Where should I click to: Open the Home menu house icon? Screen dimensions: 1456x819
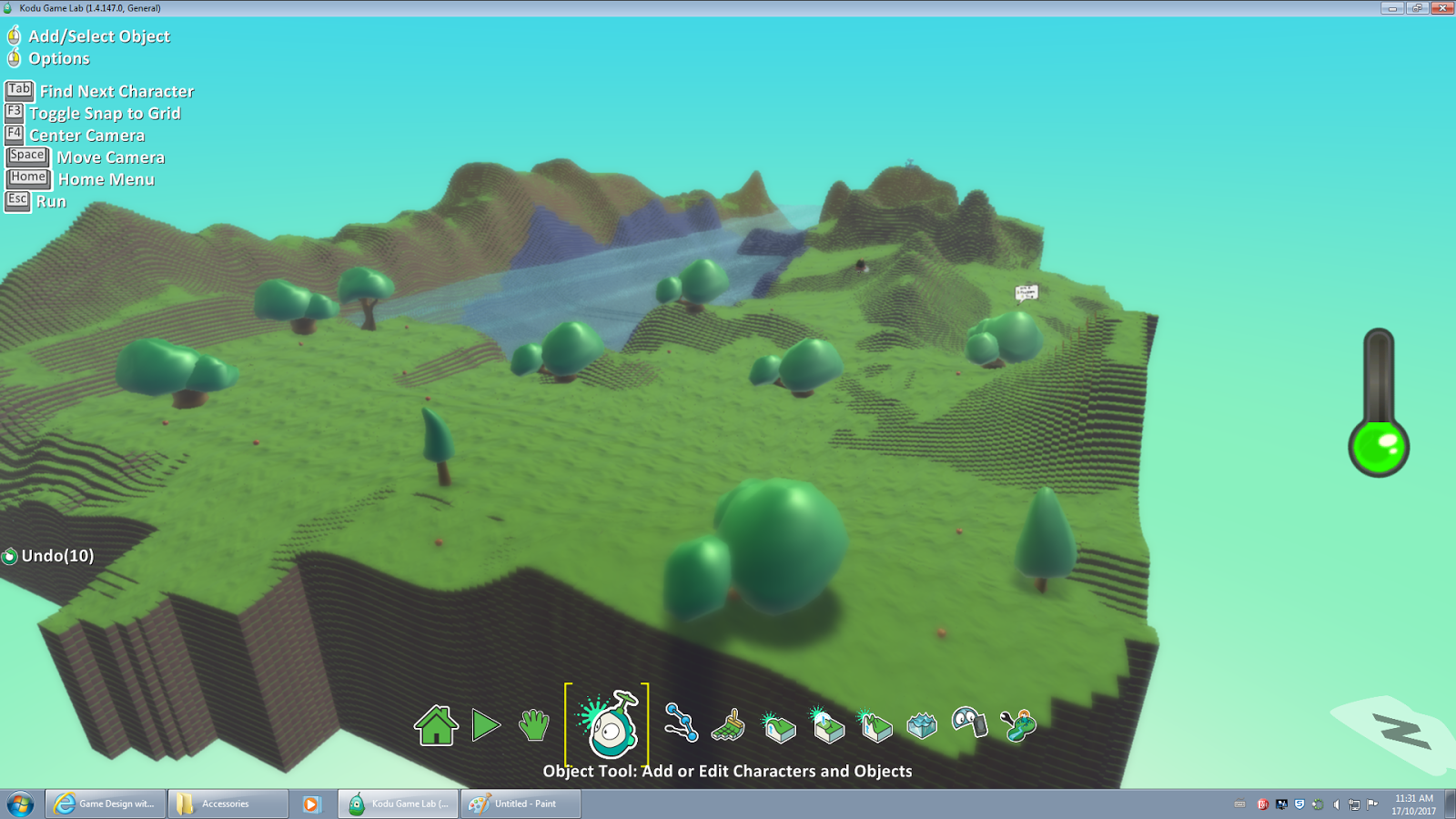(x=436, y=725)
